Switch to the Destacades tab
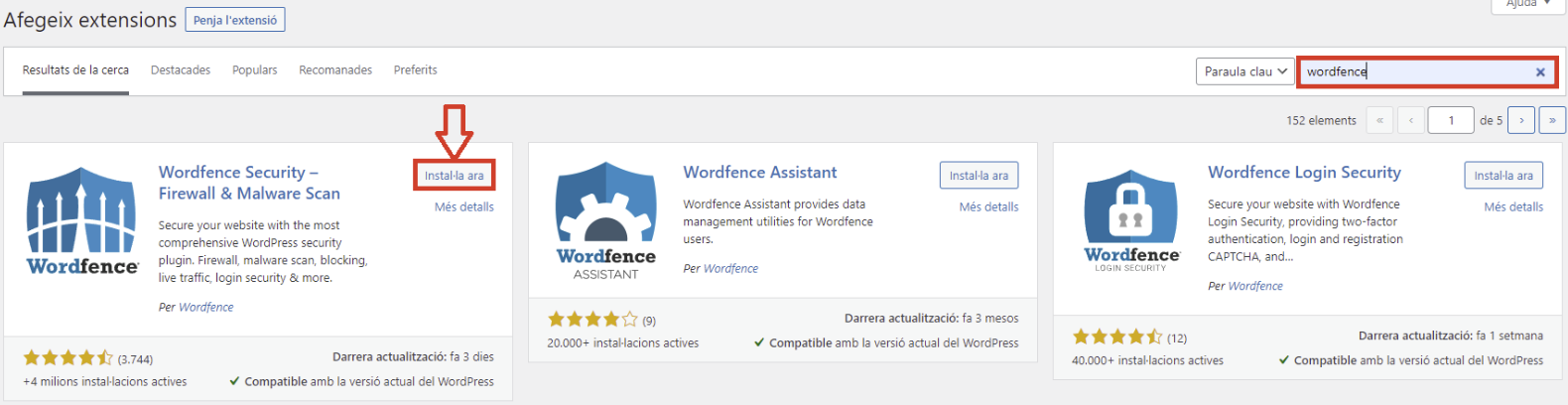1568x405 pixels. click(181, 70)
